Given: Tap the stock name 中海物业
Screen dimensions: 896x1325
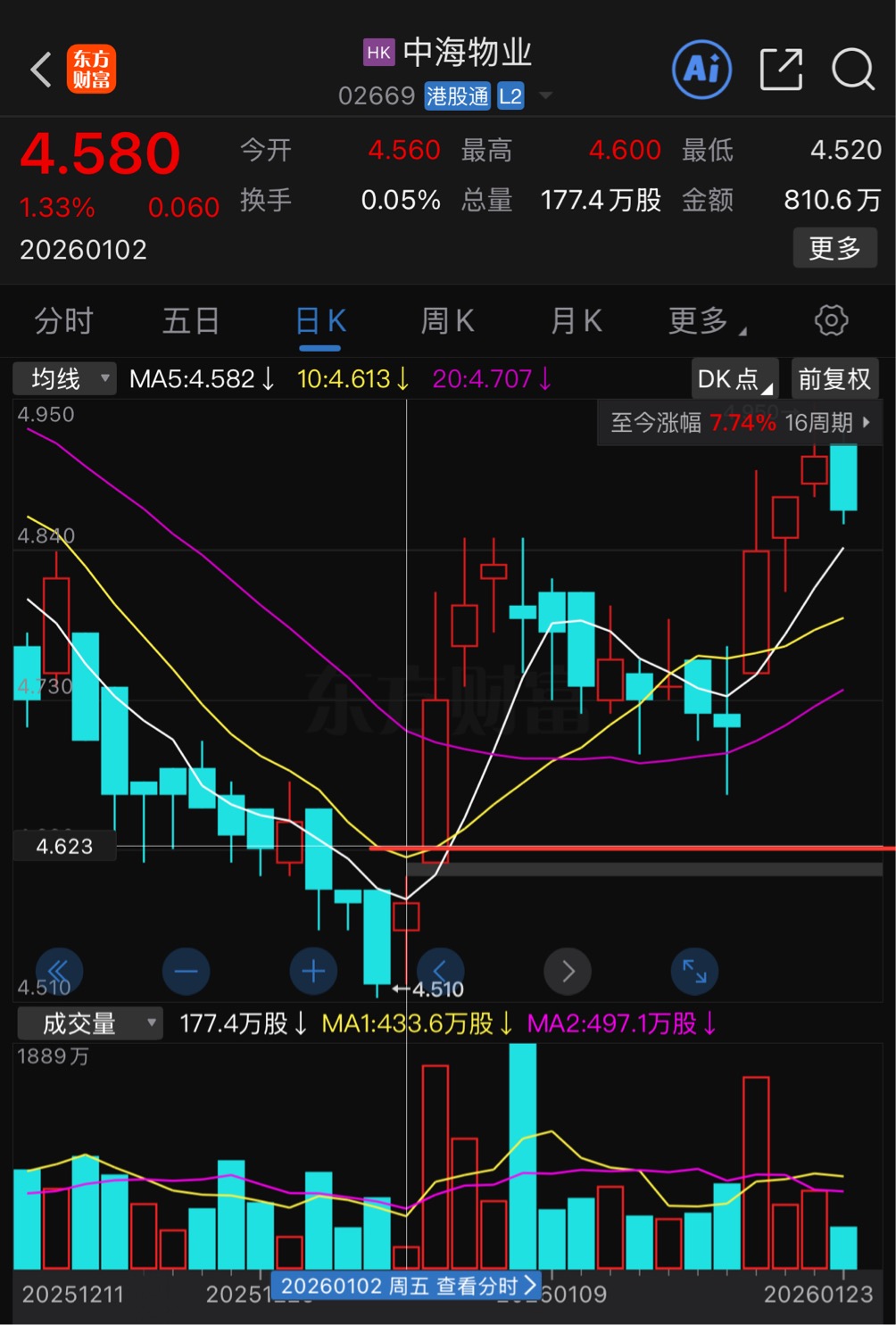Looking at the screenshot, I should coord(467,53).
